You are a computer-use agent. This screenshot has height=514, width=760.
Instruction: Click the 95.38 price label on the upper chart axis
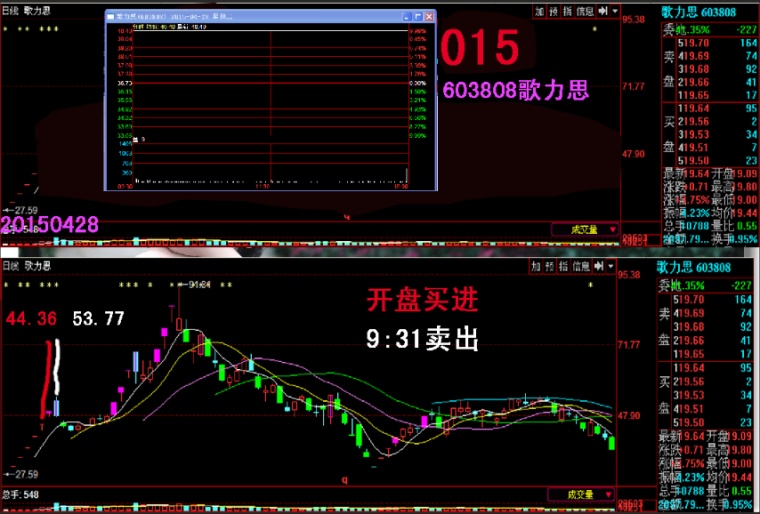click(x=634, y=20)
